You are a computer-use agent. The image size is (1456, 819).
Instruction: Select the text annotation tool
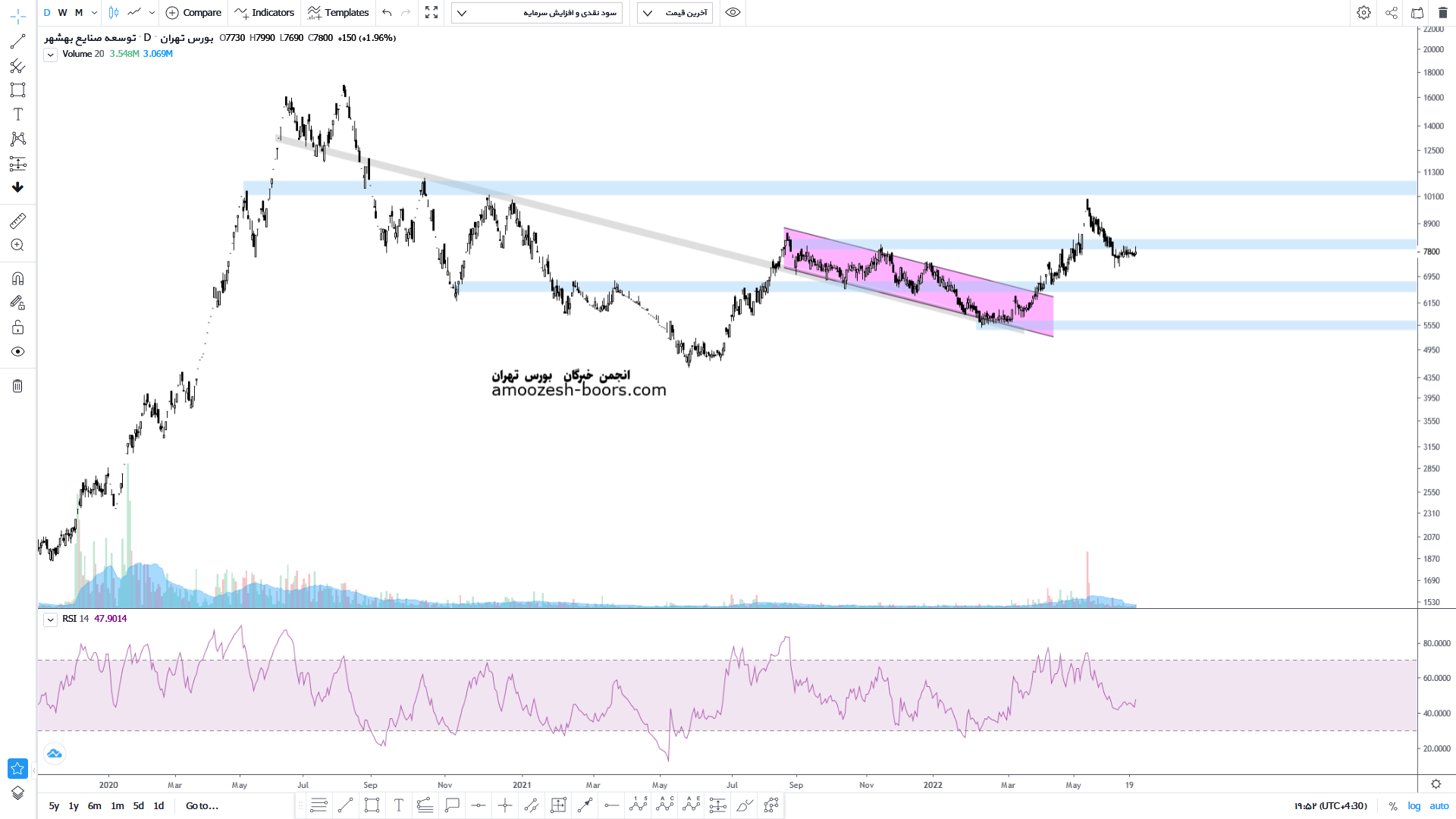click(x=17, y=115)
